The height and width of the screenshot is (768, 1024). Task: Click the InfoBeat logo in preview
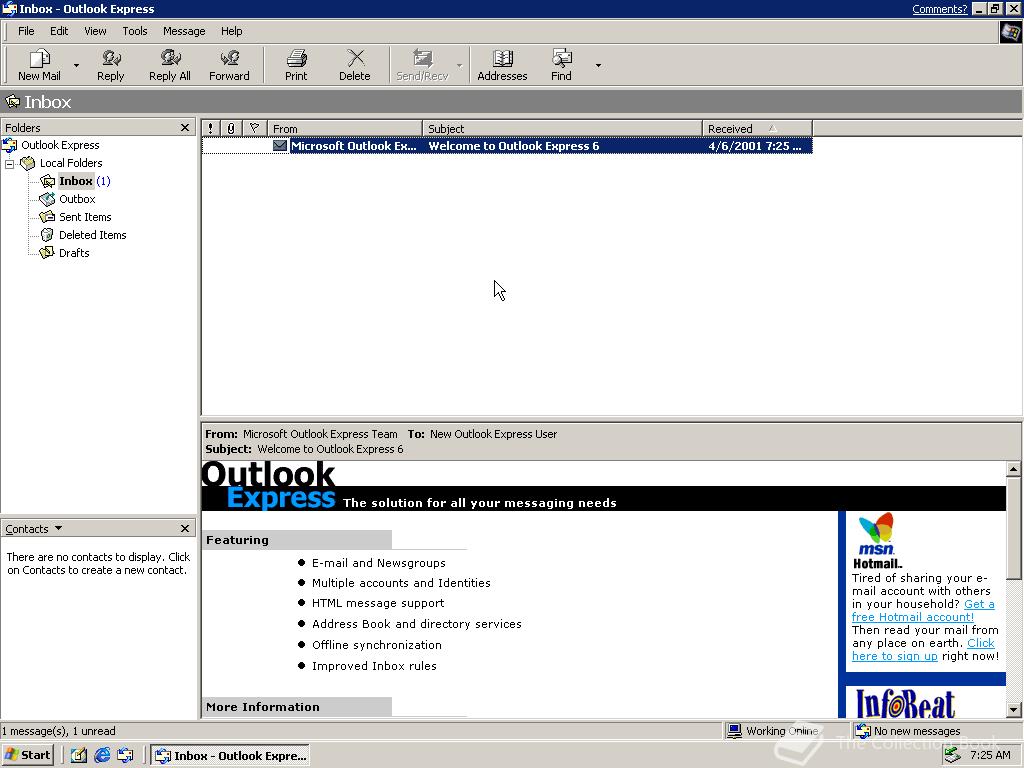(x=905, y=704)
